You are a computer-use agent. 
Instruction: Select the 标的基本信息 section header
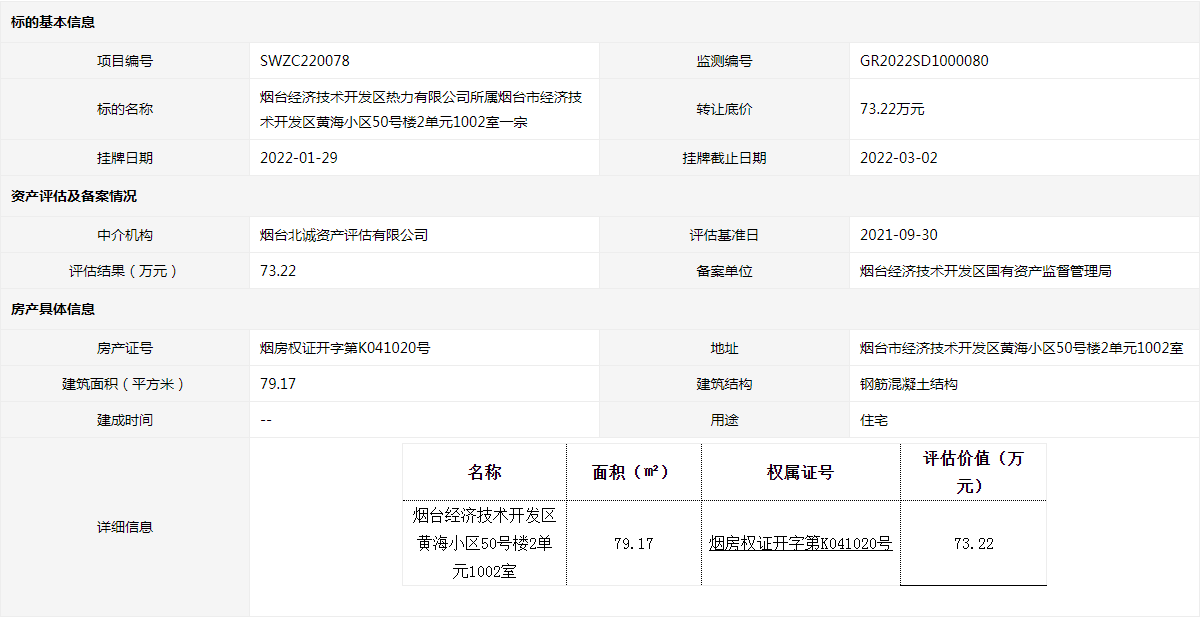[53, 22]
